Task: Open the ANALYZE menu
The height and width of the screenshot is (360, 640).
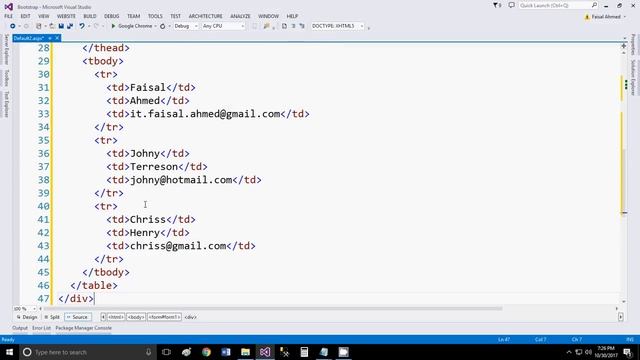Action: [x=240, y=16]
